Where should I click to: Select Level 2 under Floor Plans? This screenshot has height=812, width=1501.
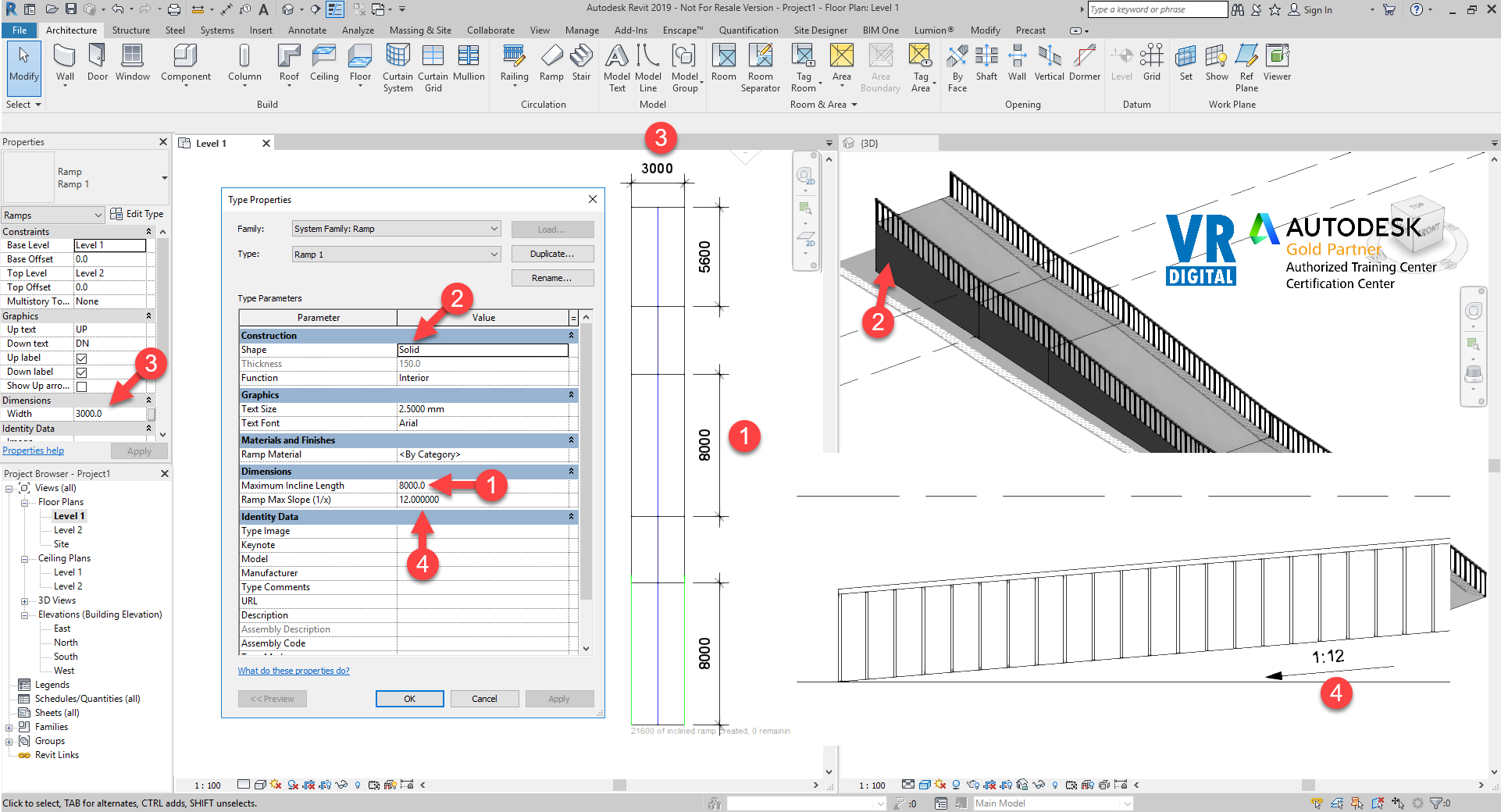pos(68,530)
